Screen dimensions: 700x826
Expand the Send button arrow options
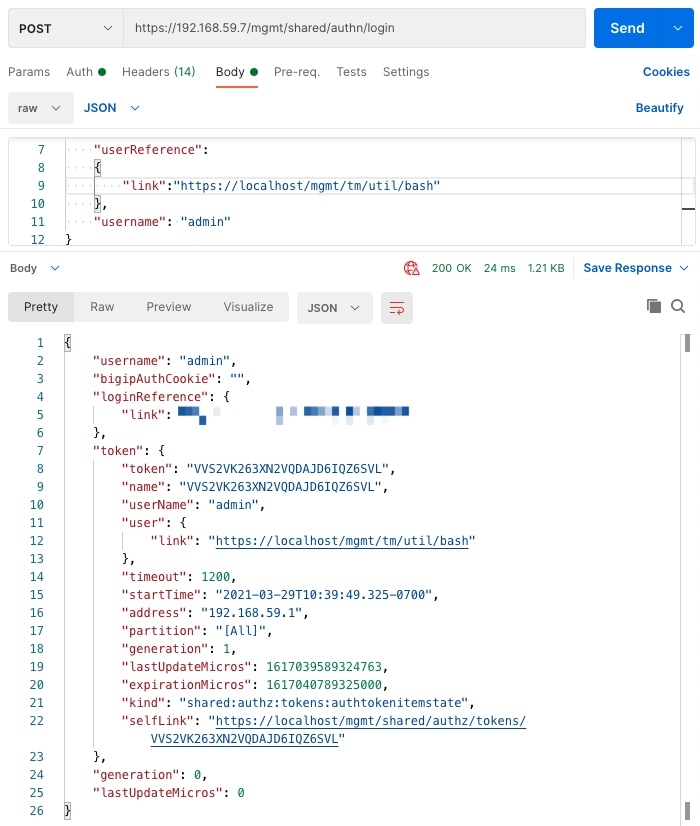click(x=676, y=28)
